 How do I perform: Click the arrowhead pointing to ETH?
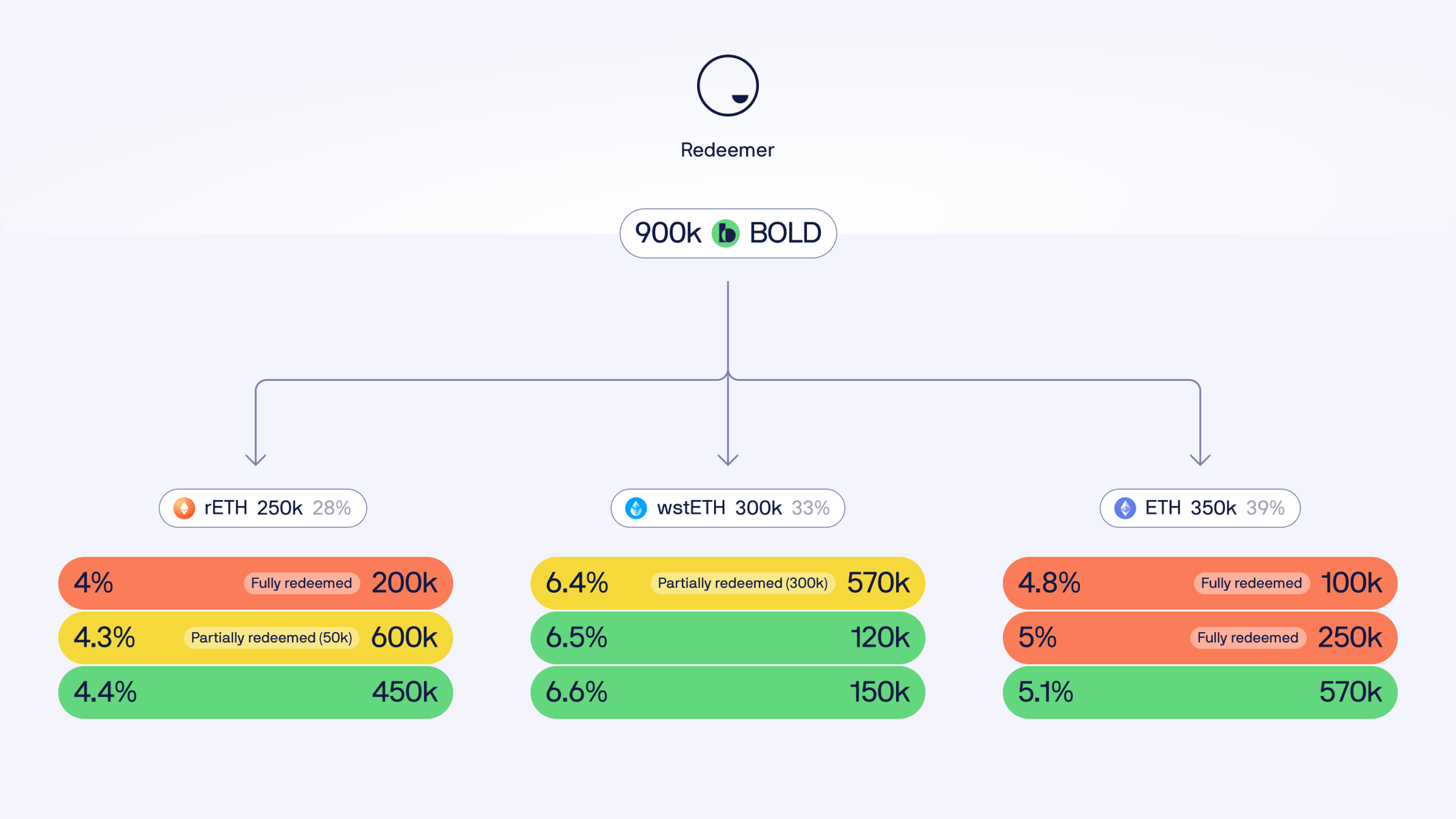click(x=1200, y=459)
